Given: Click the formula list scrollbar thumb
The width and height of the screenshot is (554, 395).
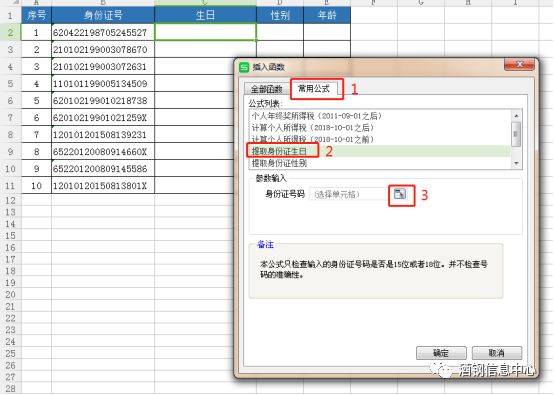Looking at the screenshot, I should point(516,134).
